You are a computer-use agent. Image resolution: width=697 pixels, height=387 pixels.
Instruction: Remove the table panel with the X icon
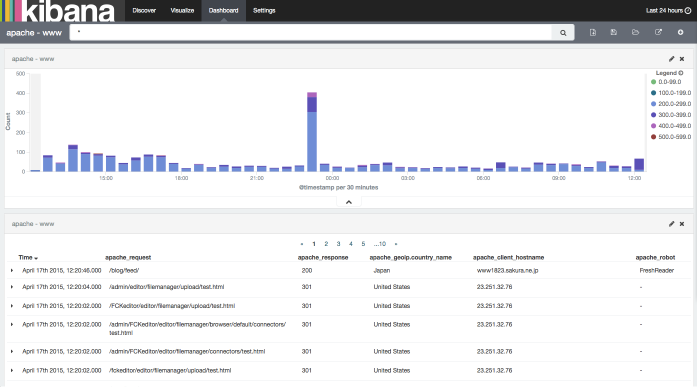pyautogui.click(x=682, y=224)
